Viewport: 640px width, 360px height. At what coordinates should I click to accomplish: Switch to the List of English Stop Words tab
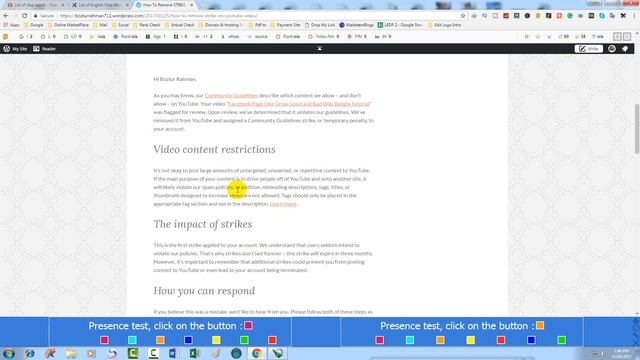pyautogui.click(x=100, y=5)
